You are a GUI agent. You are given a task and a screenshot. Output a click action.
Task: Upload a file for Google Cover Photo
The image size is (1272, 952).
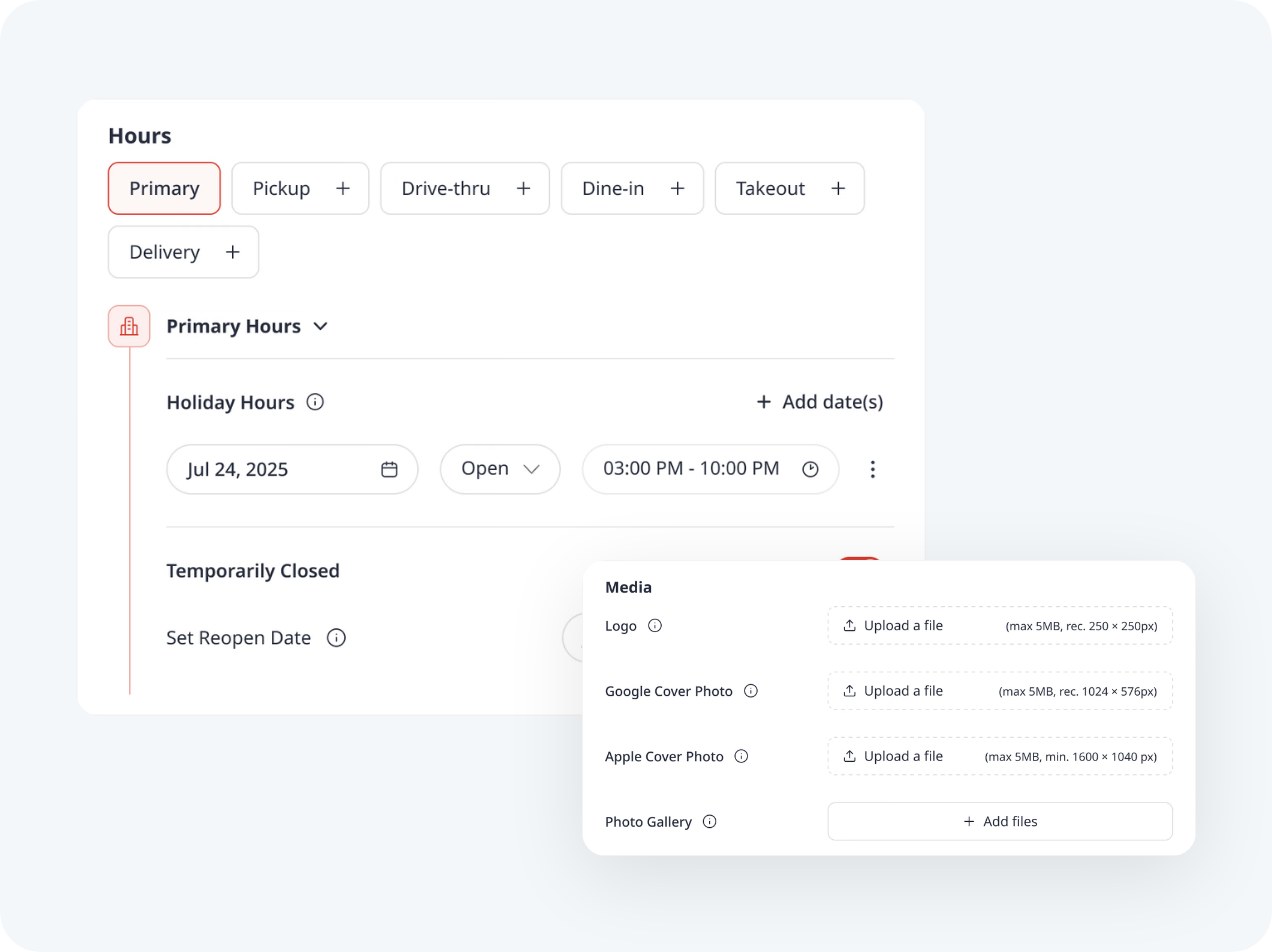tap(1000, 691)
